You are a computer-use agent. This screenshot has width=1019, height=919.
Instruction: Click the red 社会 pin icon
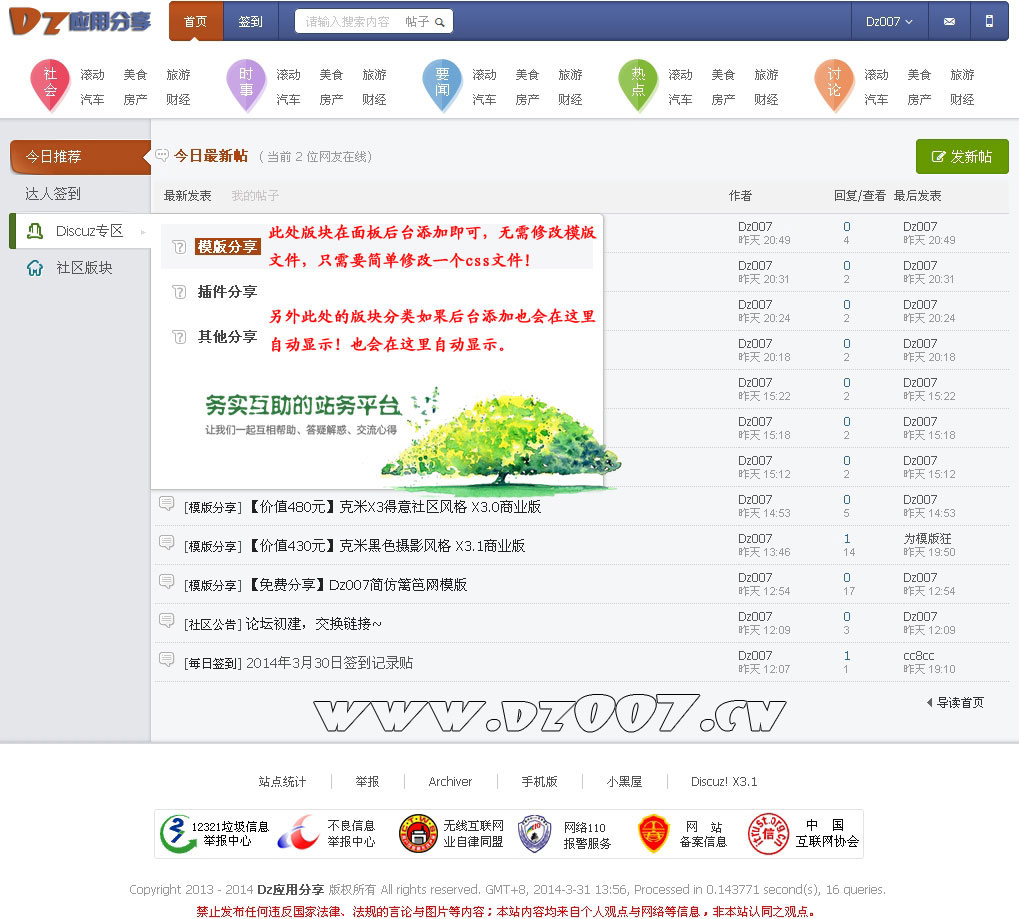(x=50, y=85)
